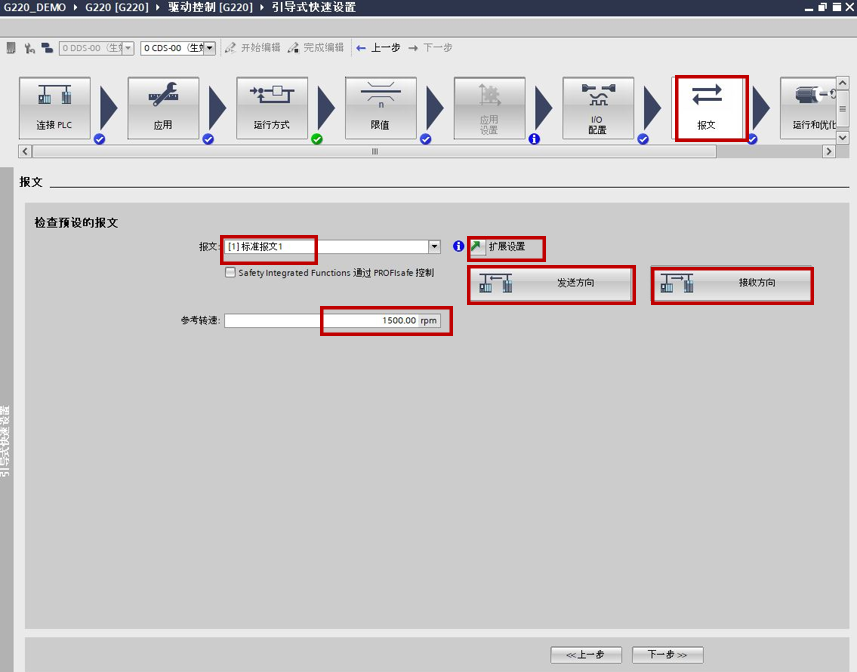Click the 发送方向 button
Screen dimensions: 857x672
tap(551, 284)
